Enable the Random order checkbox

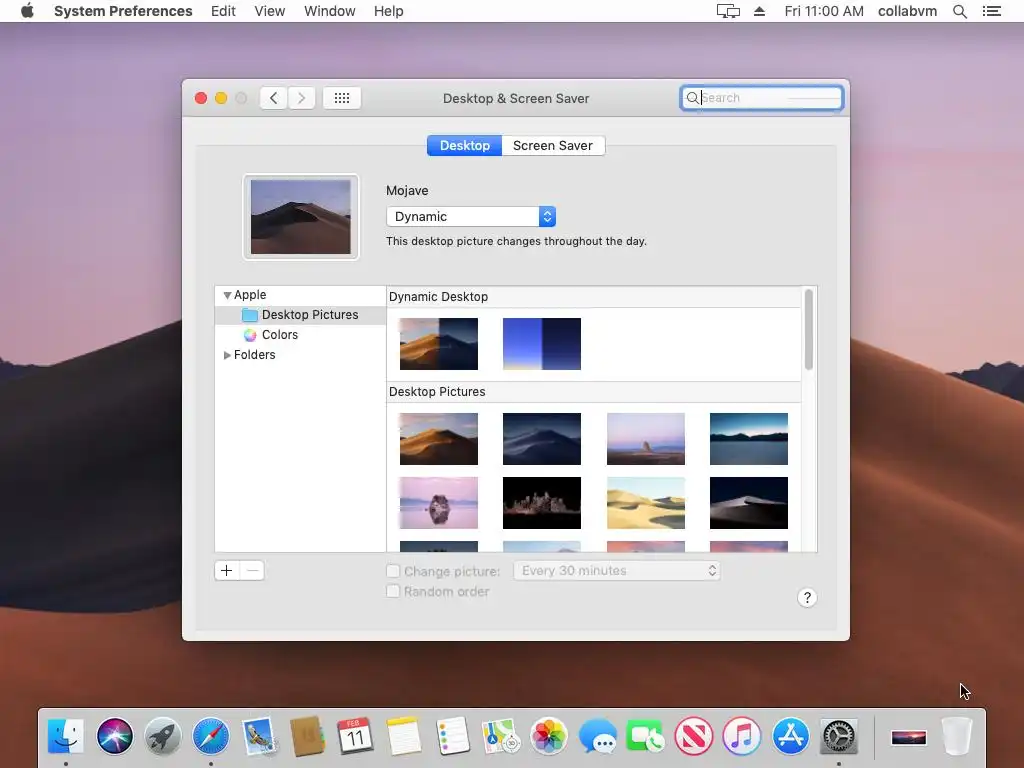(x=392, y=592)
